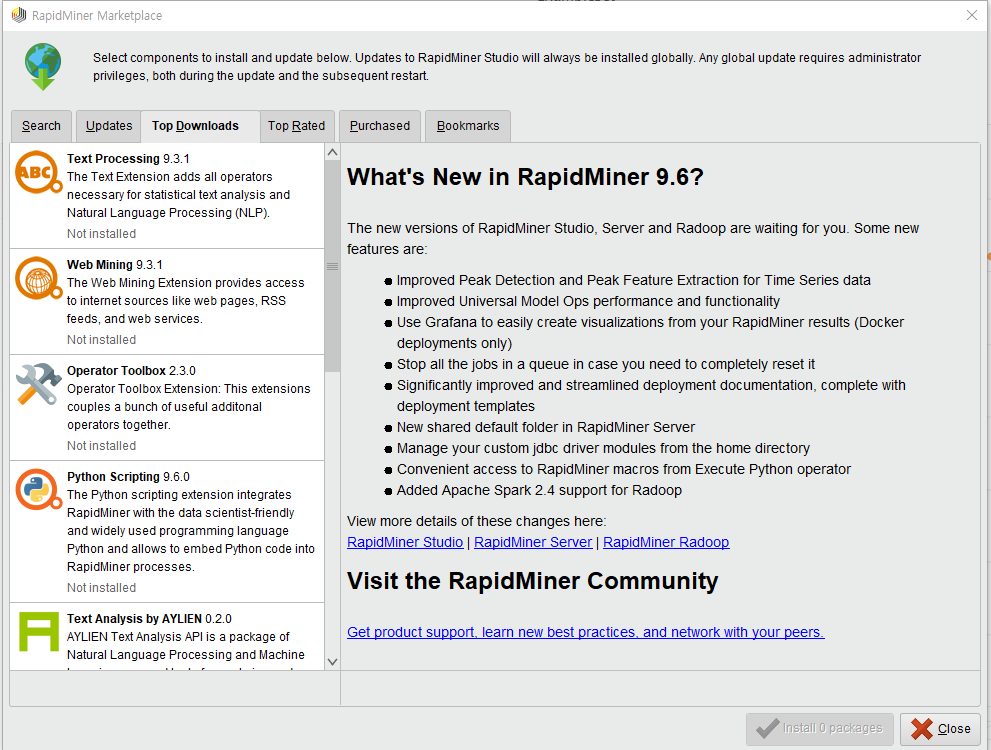The image size is (991, 750).
Task: Select the Text Analysis by AYLIEN 0.2.0 title
Action: [150, 619]
